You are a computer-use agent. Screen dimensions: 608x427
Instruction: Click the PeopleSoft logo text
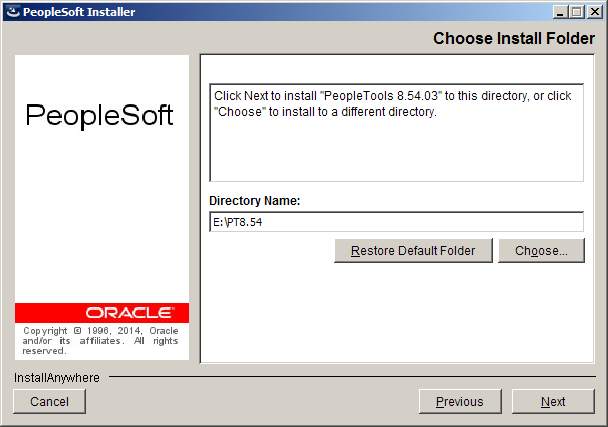(99, 115)
